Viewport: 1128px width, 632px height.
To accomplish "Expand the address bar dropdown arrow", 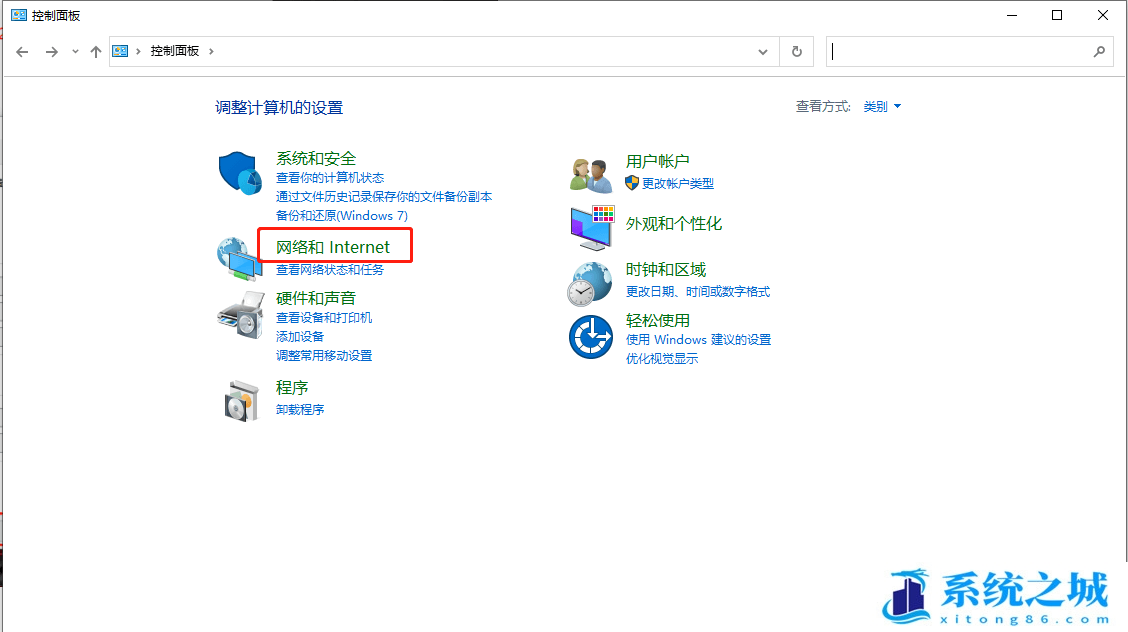I will tap(763, 51).
